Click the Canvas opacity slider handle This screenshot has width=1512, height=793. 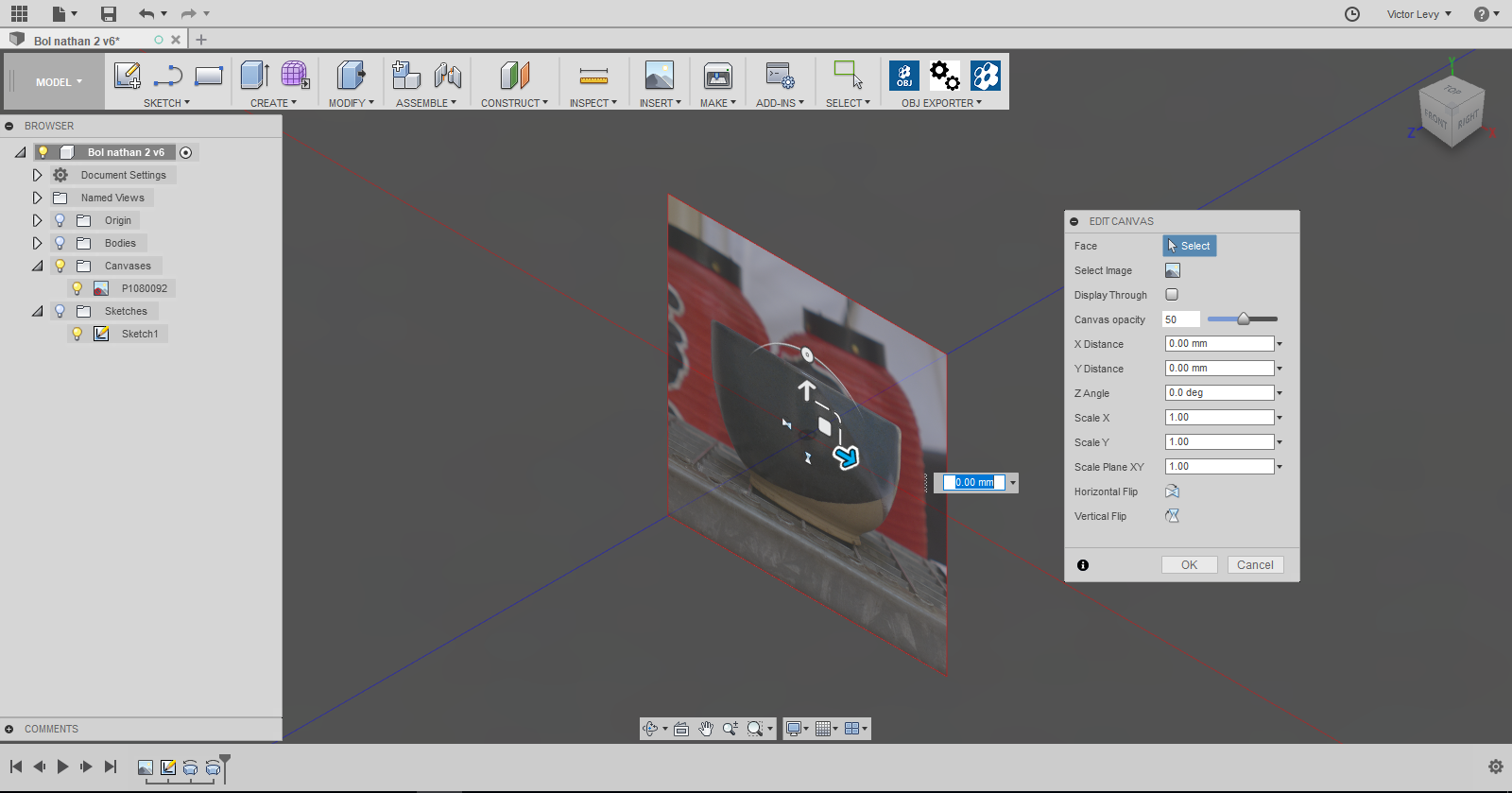[x=1244, y=319]
